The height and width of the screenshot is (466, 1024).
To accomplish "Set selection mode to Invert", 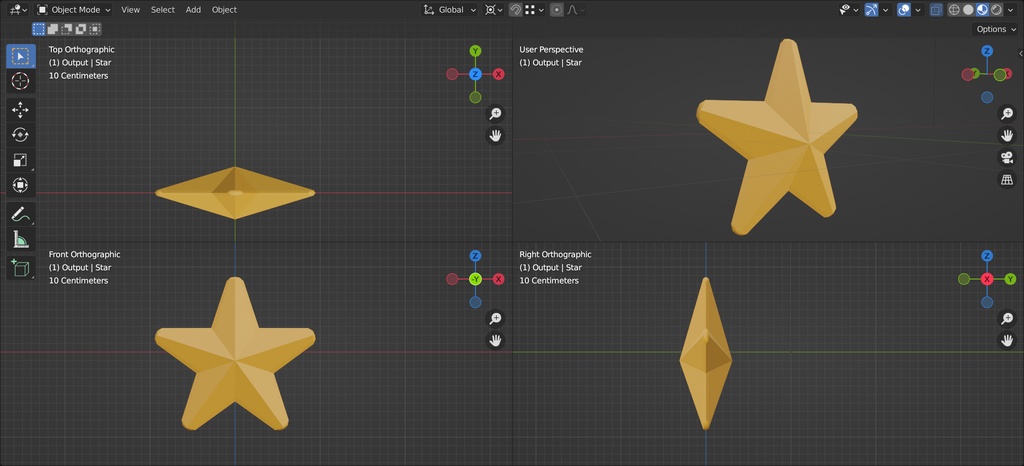I will [81, 29].
